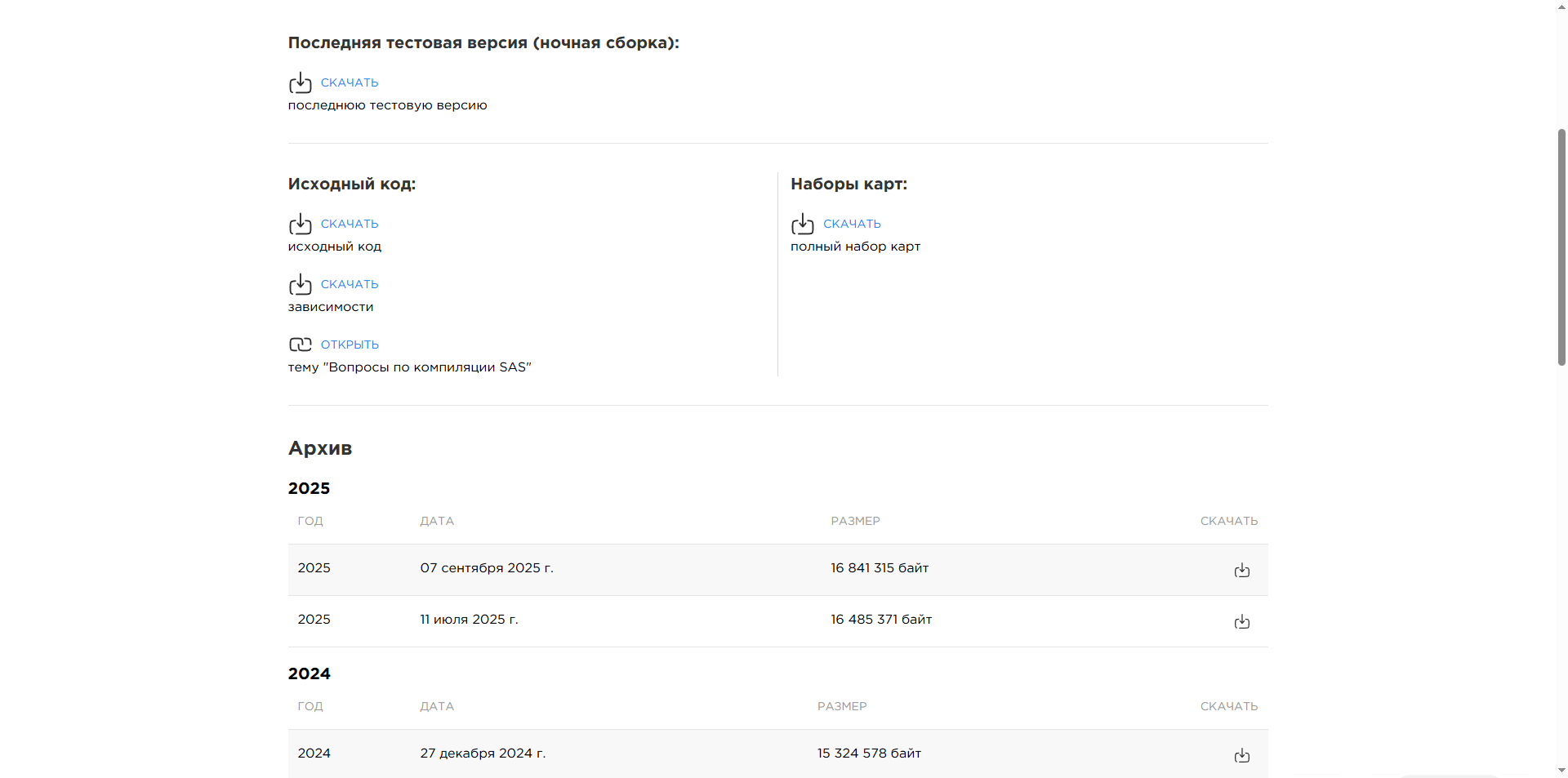Click the СКАЧАТЬ link under Наборы карт
The width and height of the screenshot is (1568, 778).
pos(852,224)
